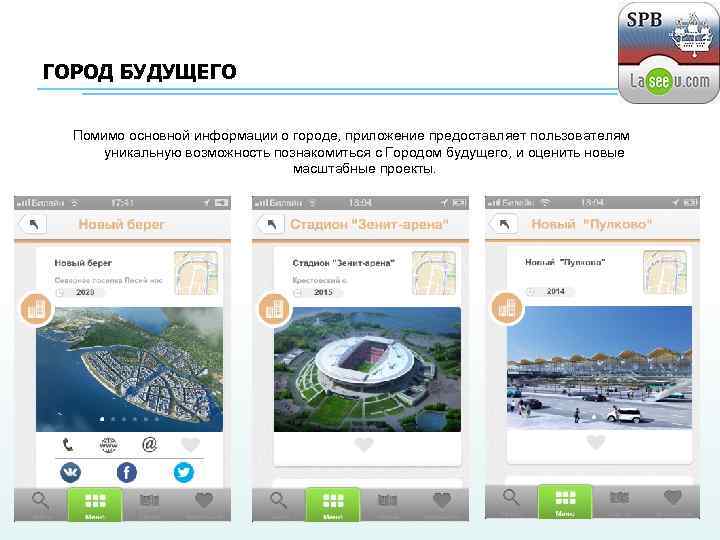Favorite Новый Пулково with heart under photo
The height and width of the screenshot is (540, 720).
pyautogui.click(x=596, y=442)
